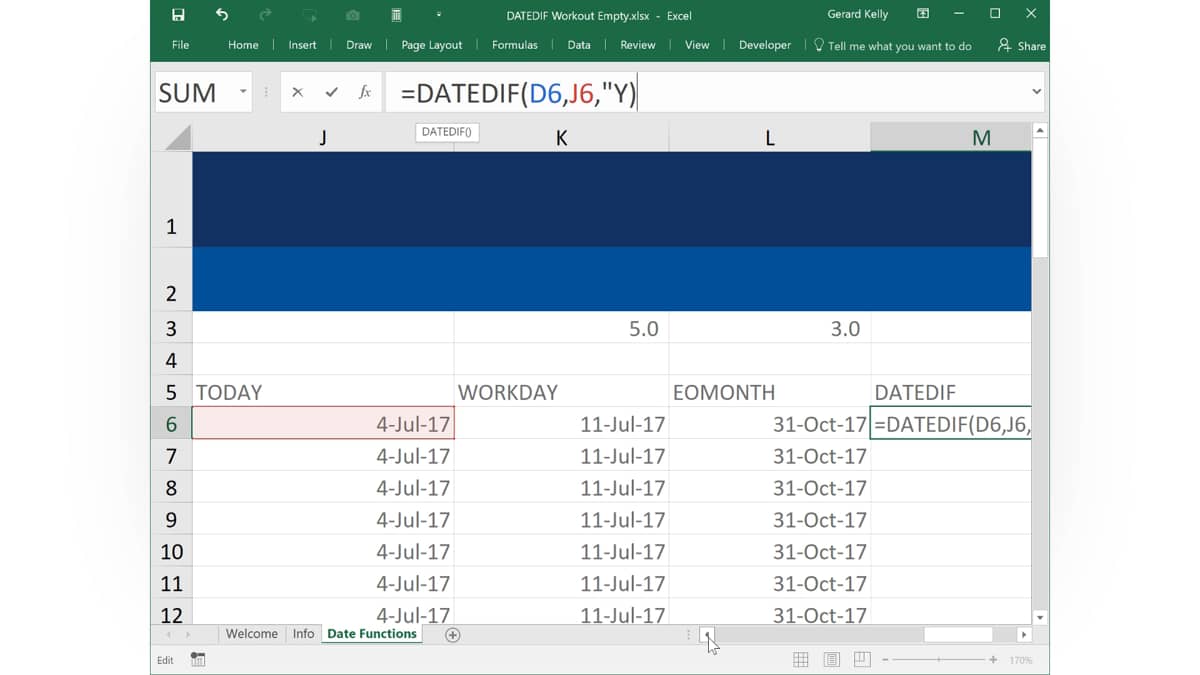Screen dimensions: 1200x675
Task: Click the DATEDIF header cell
Action: point(951,392)
